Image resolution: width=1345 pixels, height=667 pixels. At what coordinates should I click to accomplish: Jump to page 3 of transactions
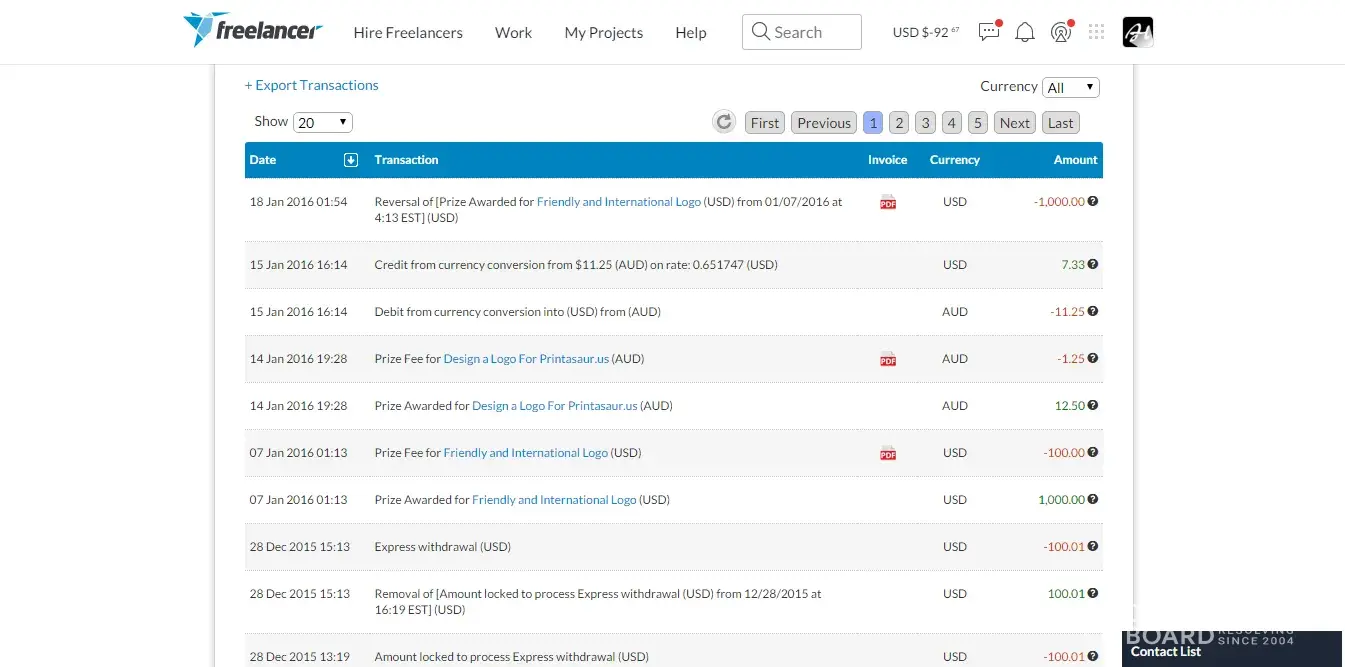point(925,123)
